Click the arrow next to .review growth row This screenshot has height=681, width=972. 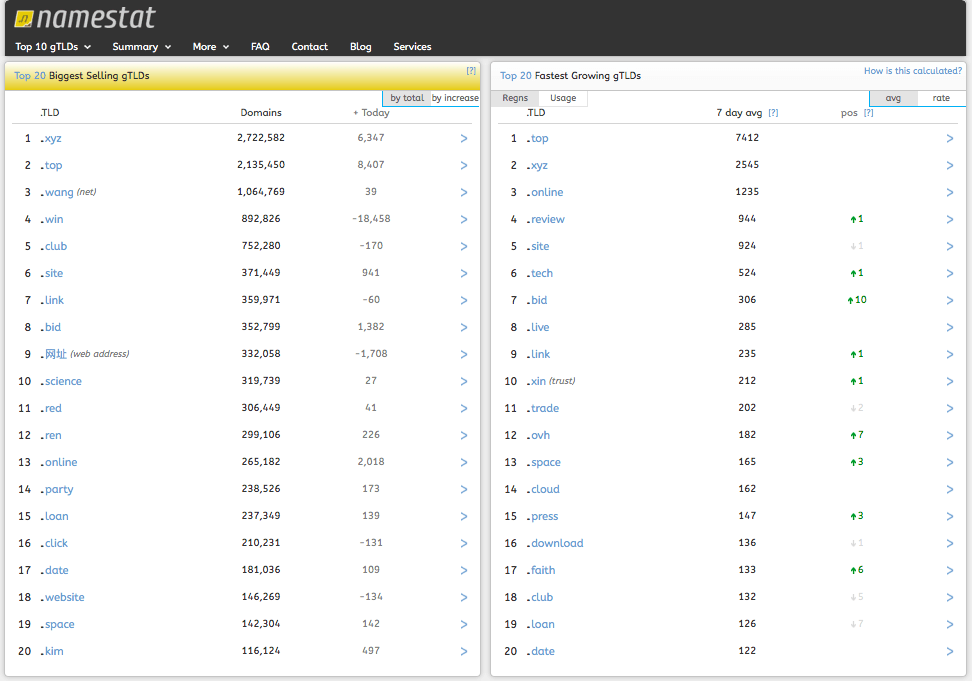point(950,219)
